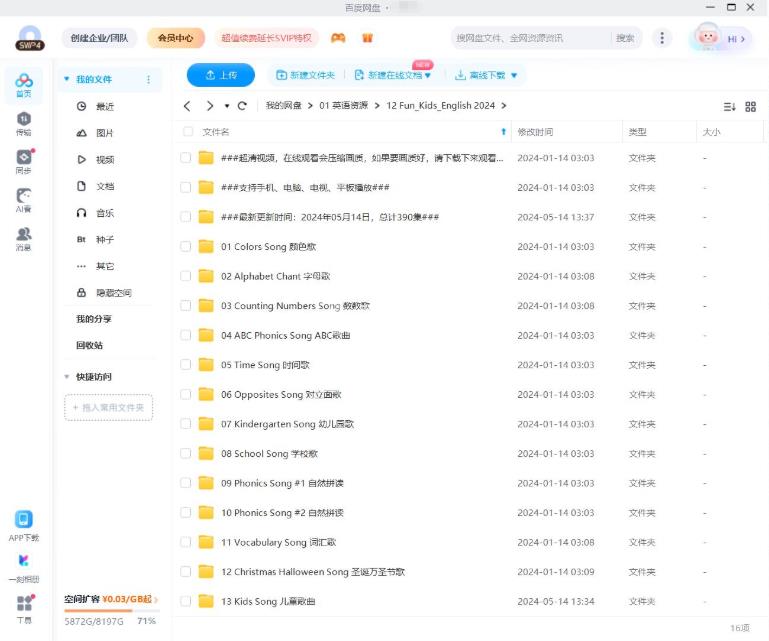The image size is (769, 641).
Task: Check the box for 04 ABC Phonics Song
Action: pos(185,335)
